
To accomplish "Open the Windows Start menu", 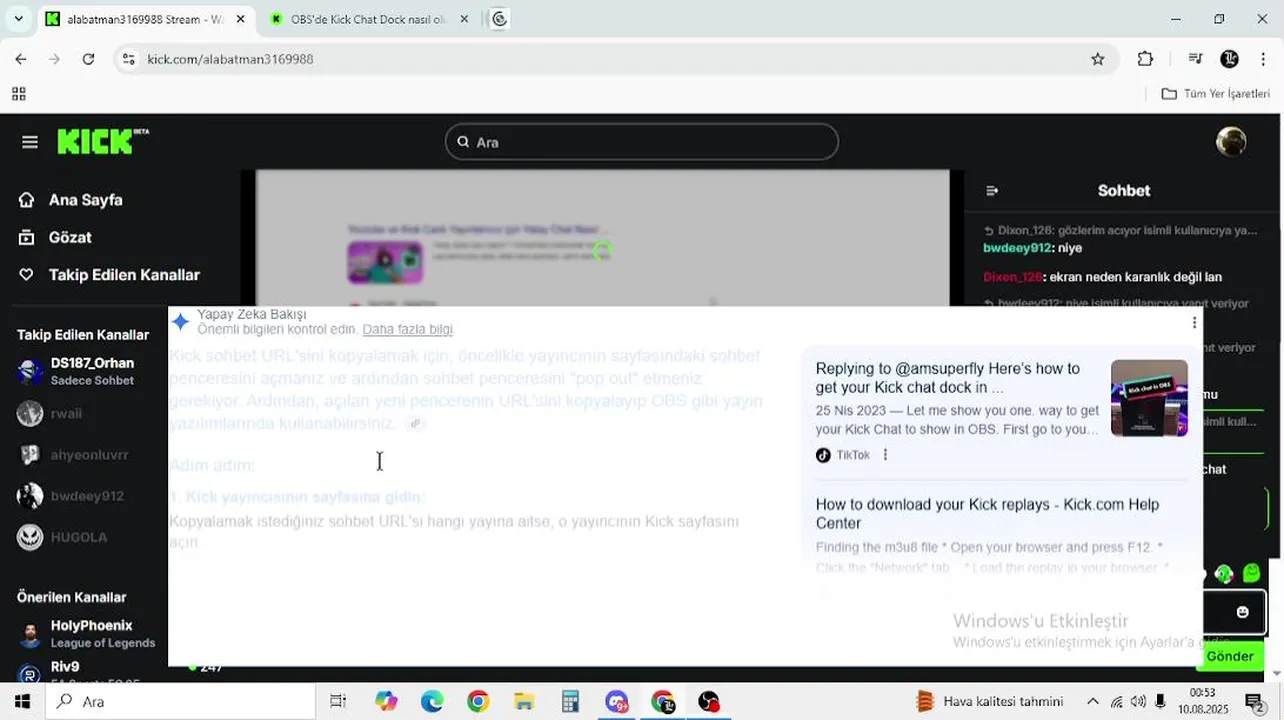I will (22, 701).
